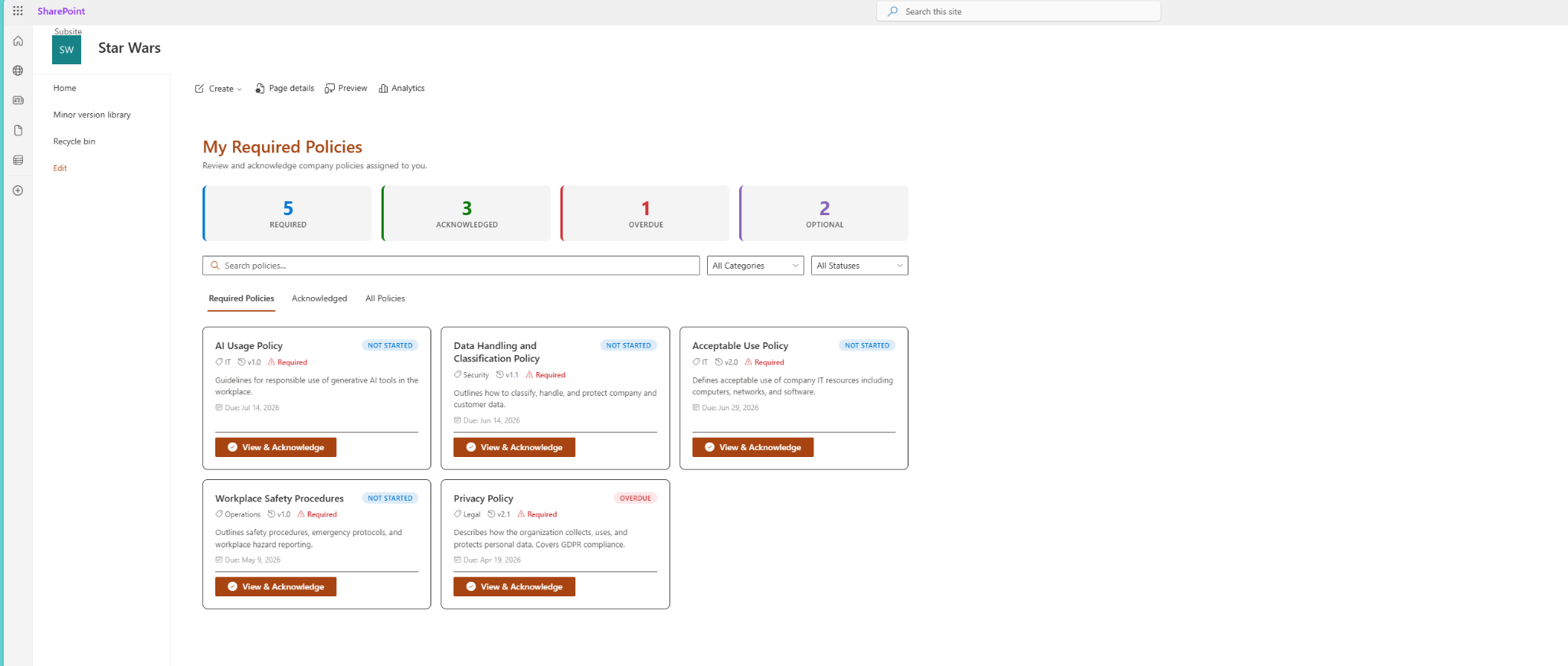Click inside the Search policies field

pyautogui.click(x=451, y=266)
